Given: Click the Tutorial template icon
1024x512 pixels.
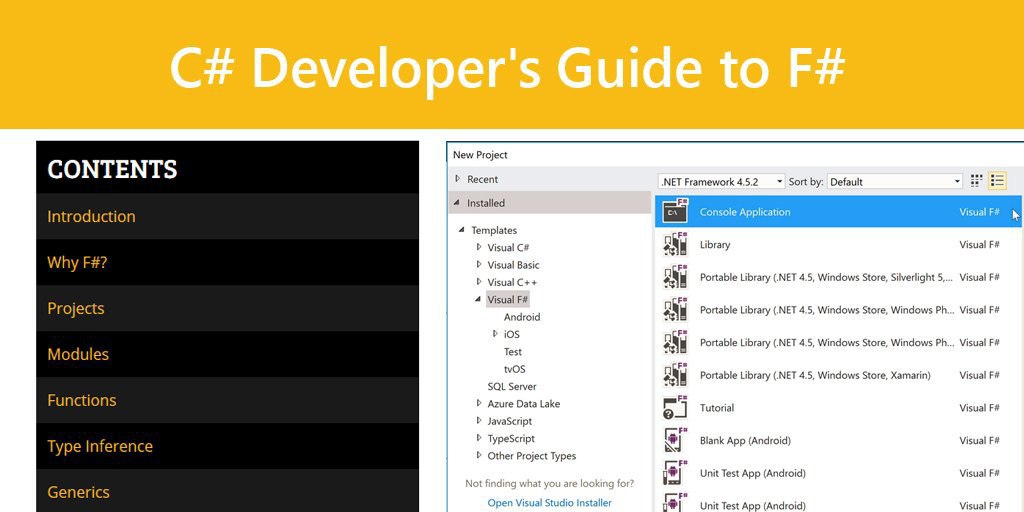Looking at the screenshot, I should 675,408.
